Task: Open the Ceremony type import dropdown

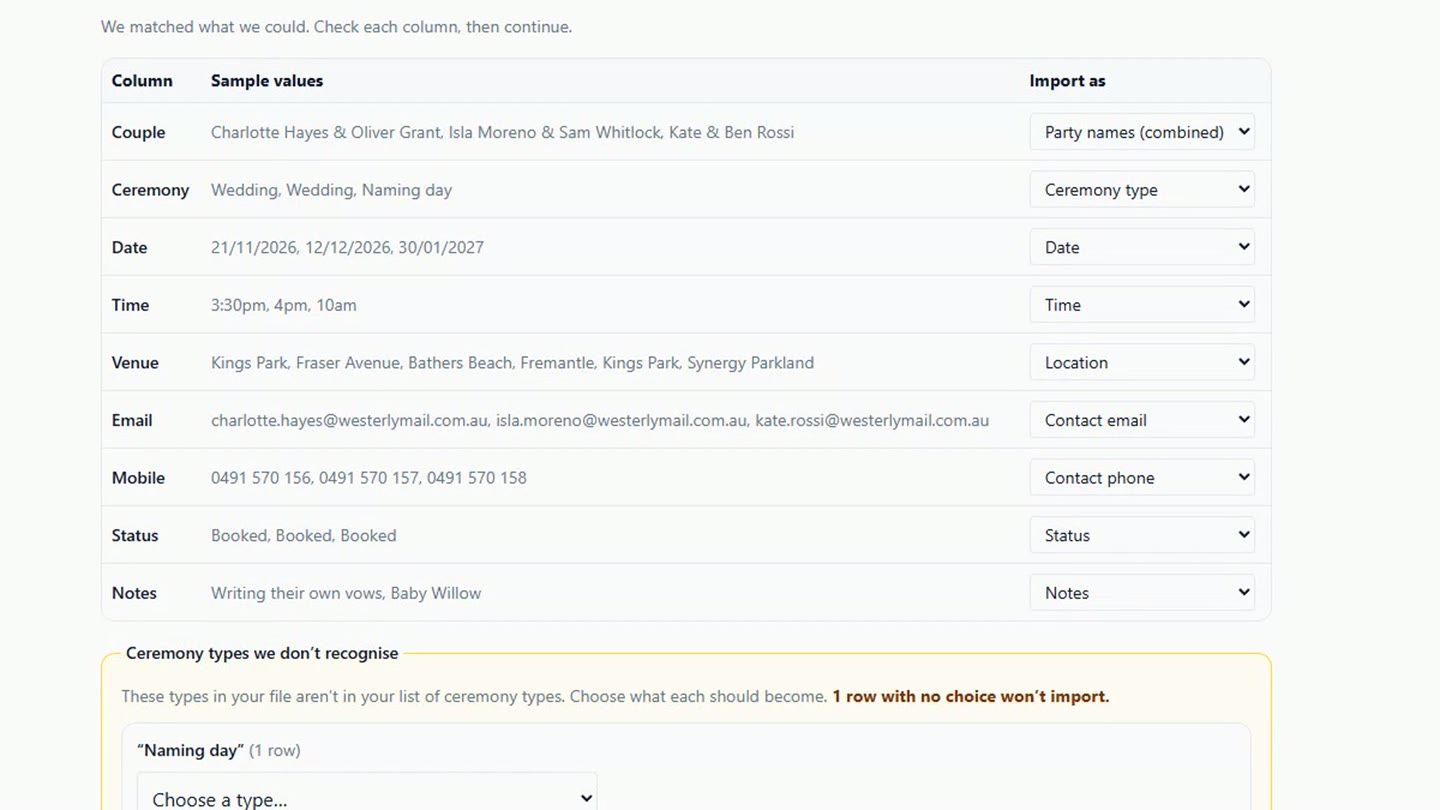Action: tap(1142, 190)
